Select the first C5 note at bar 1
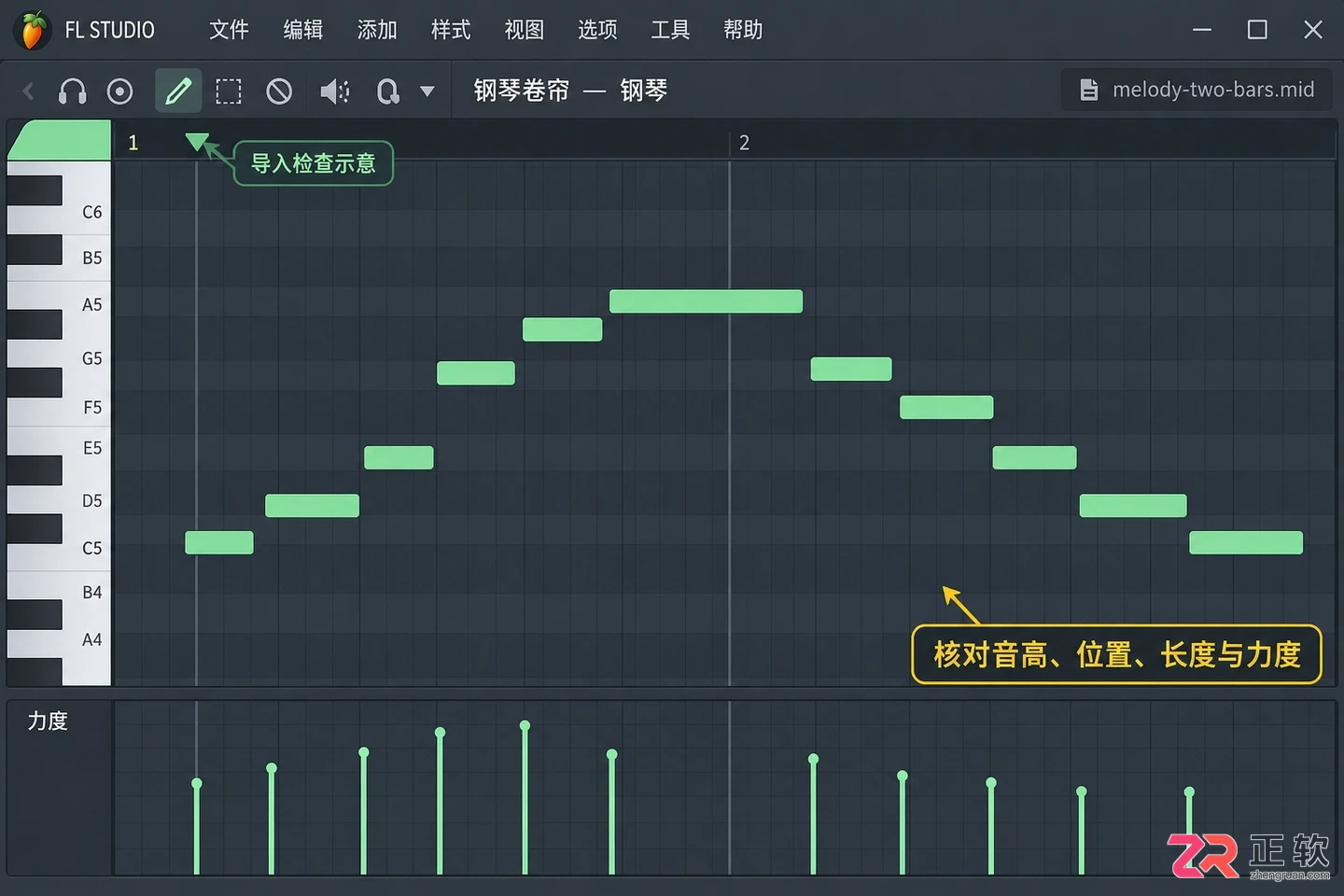The height and width of the screenshot is (896, 1344). click(x=219, y=542)
